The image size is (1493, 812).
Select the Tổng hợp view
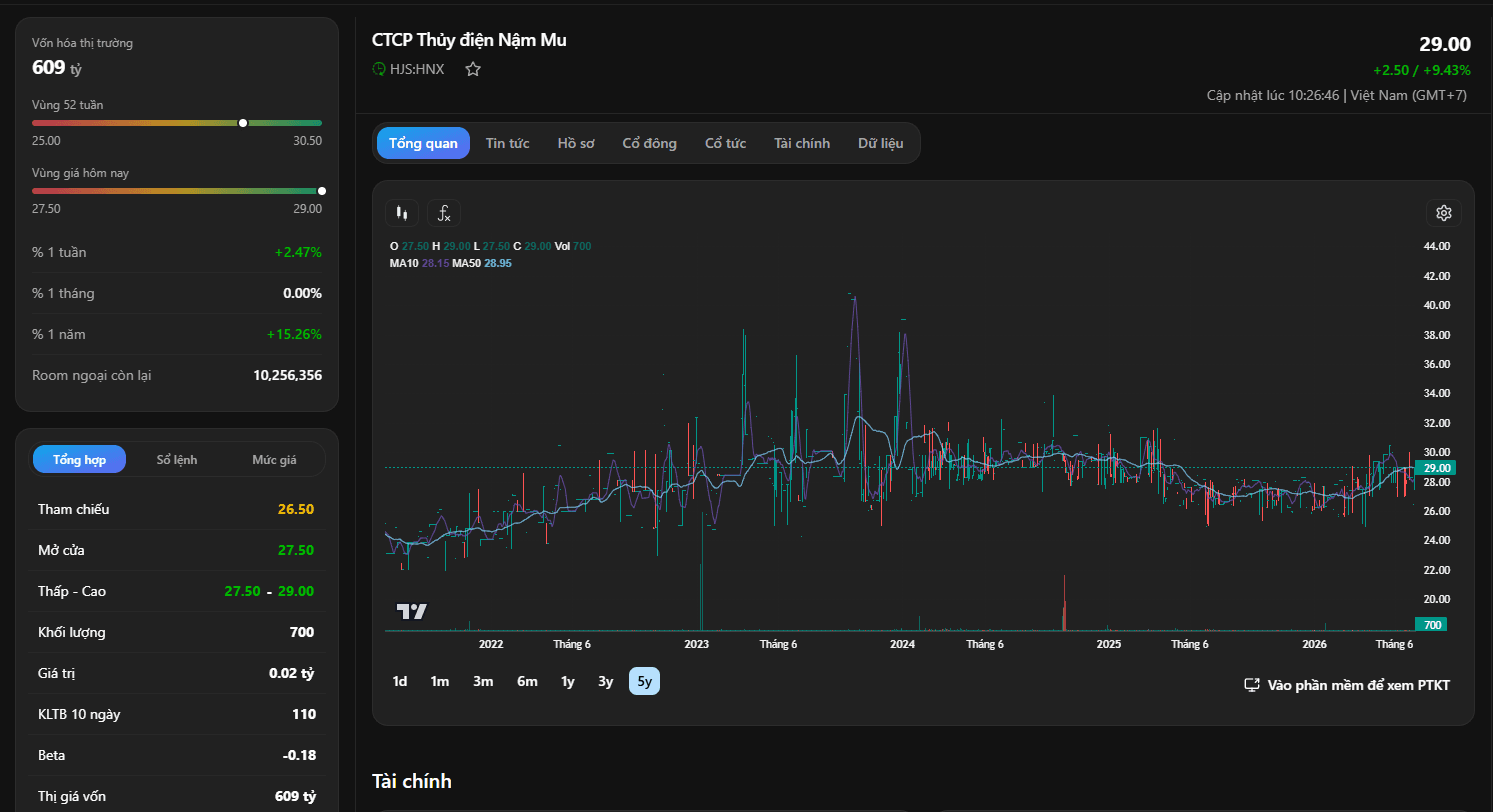click(x=79, y=460)
